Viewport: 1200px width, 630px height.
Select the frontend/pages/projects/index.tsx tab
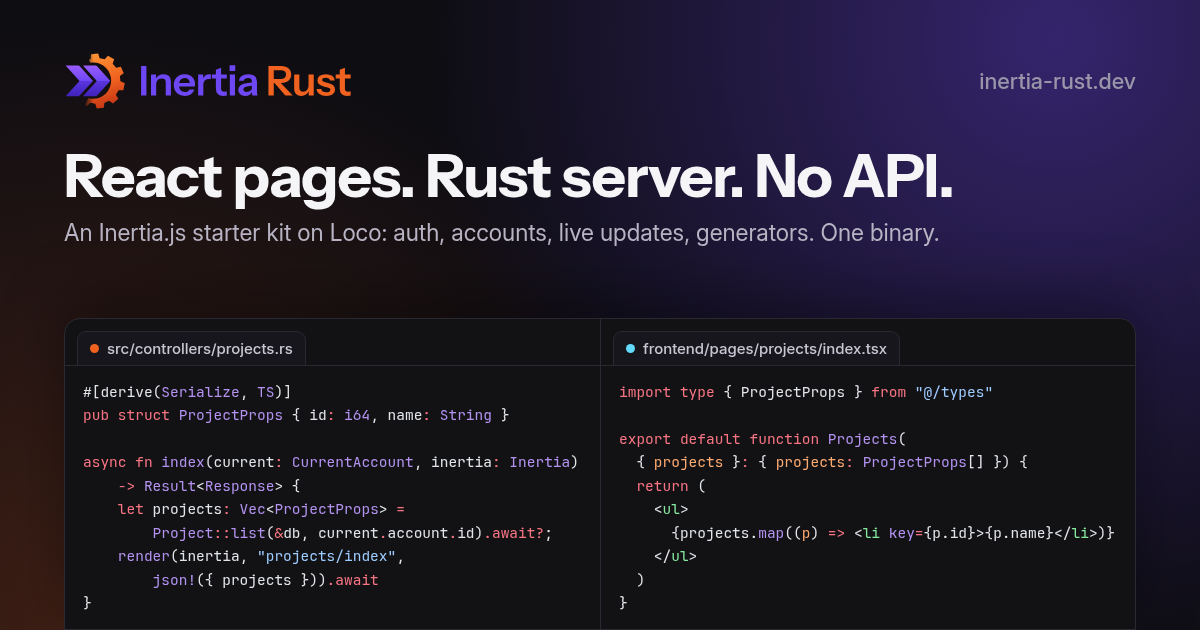[756, 349]
